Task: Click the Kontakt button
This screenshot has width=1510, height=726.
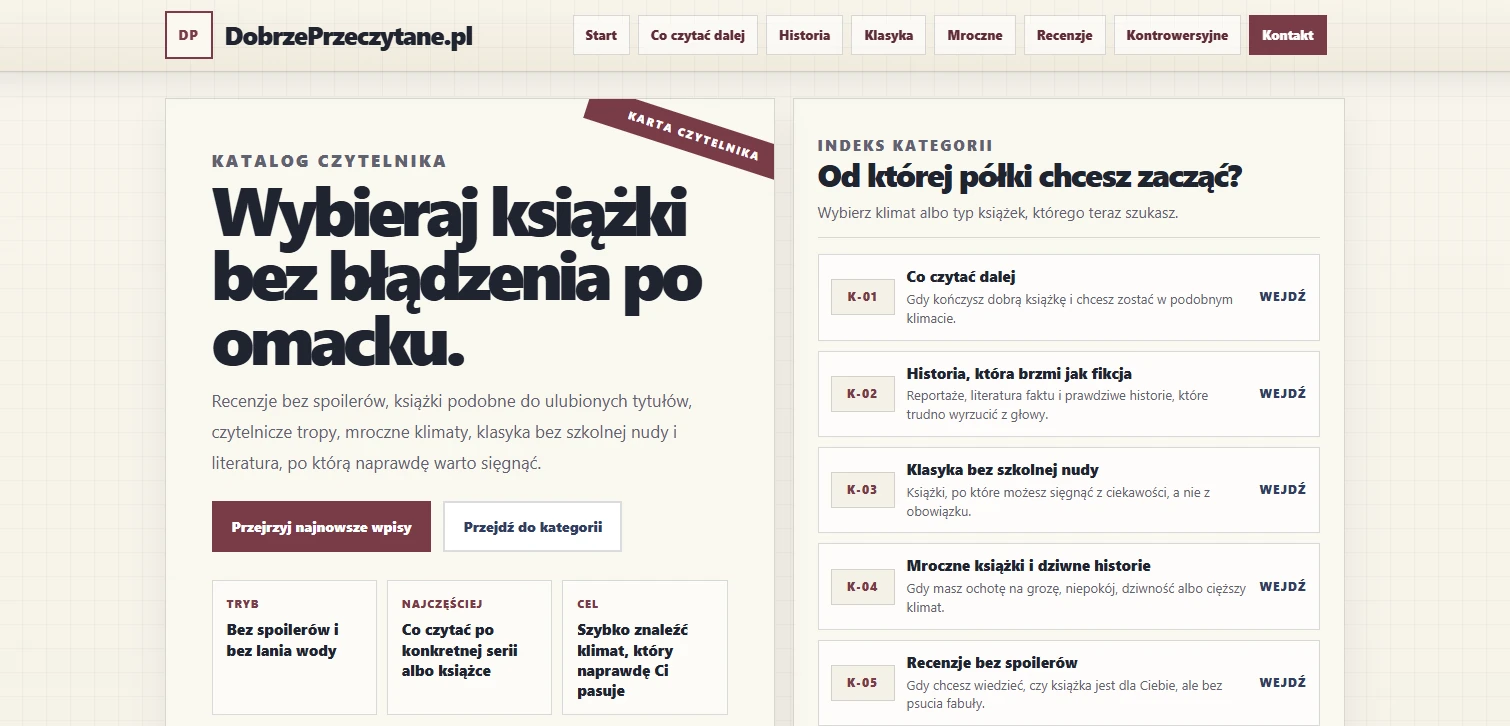Action: tap(1288, 35)
